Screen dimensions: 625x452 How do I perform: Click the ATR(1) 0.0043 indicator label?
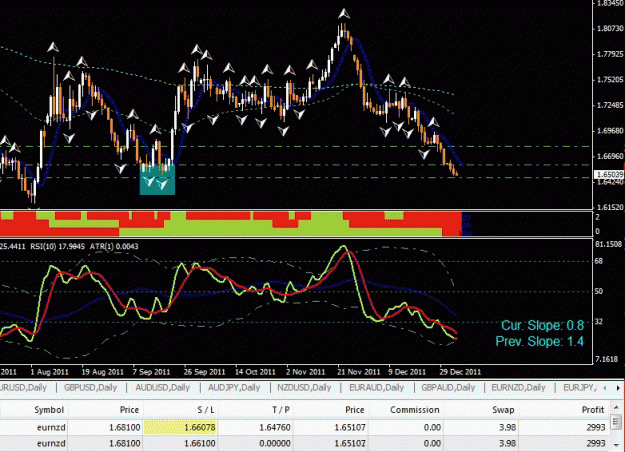click(x=114, y=246)
